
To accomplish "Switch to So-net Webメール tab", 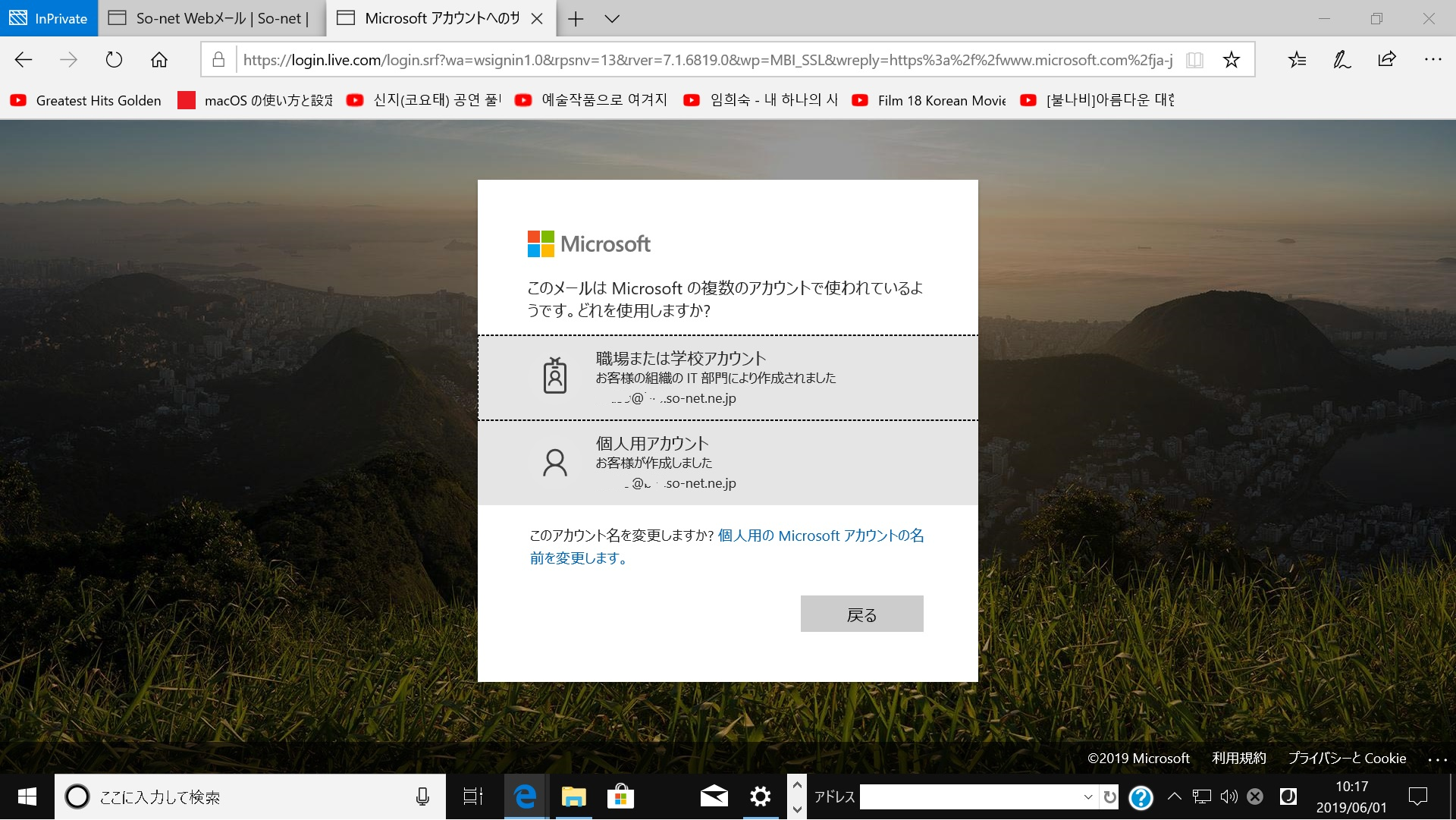I will point(212,19).
